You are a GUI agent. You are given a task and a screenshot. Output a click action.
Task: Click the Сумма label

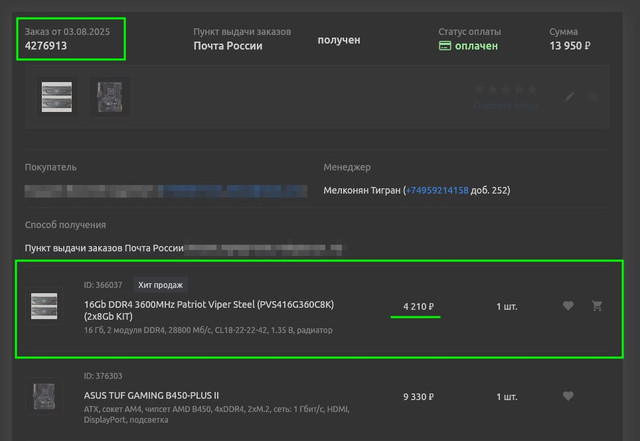coord(563,31)
